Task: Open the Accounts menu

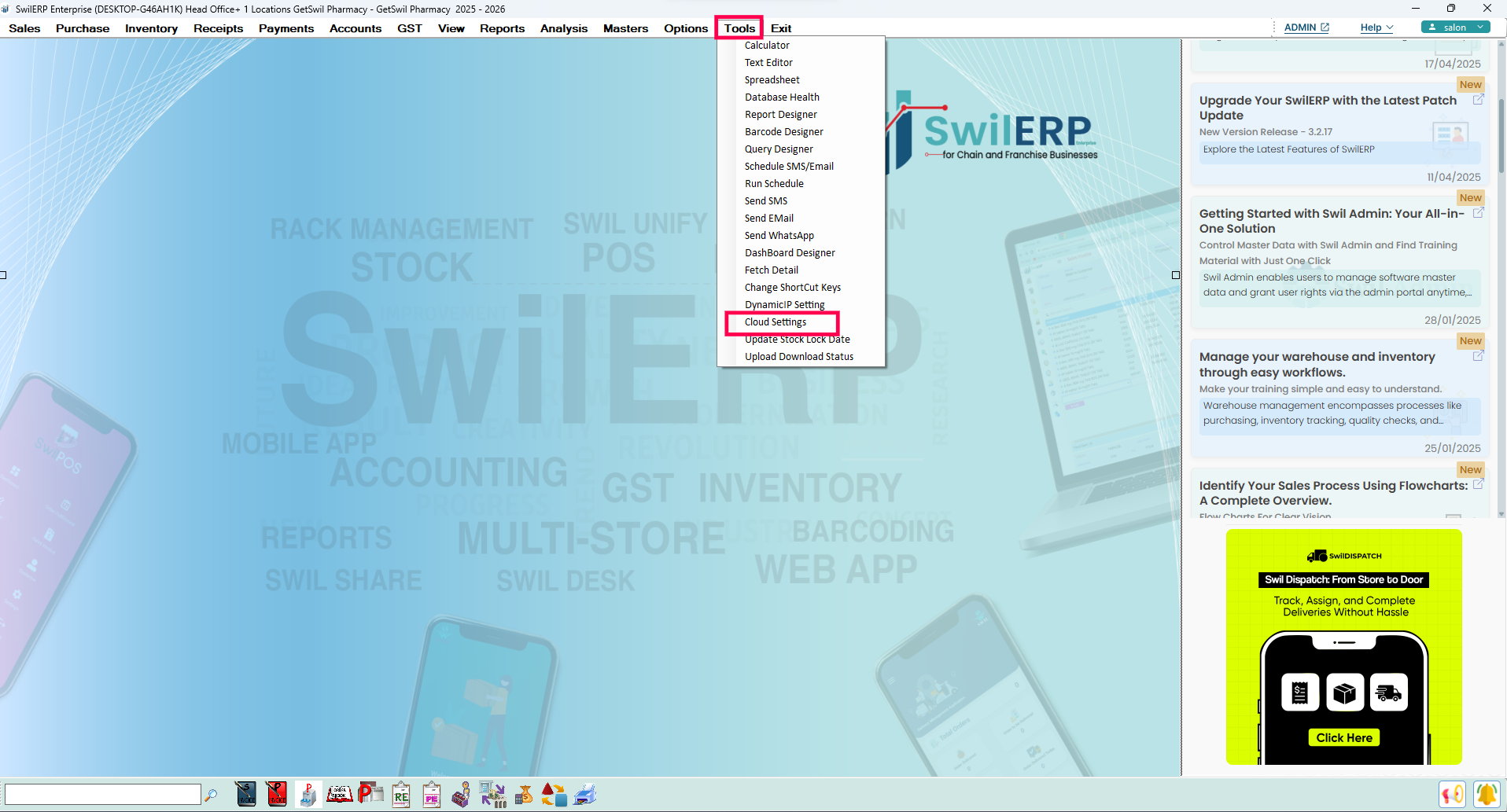Action: tap(356, 28)
